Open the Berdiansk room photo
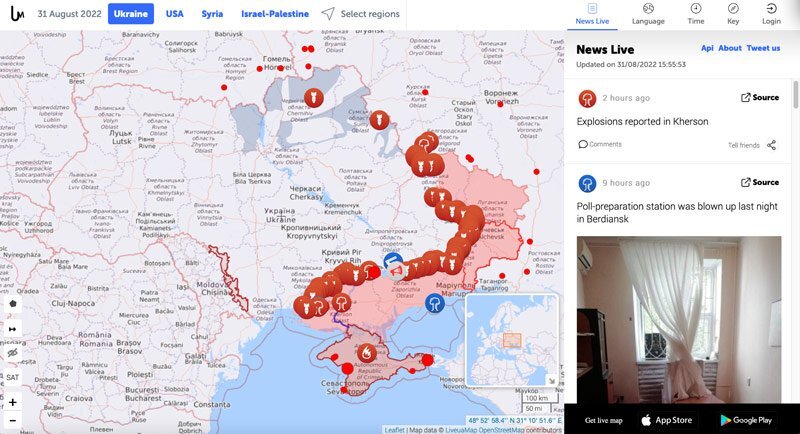Screen dimensions: 800x434 tap(679, 320)
